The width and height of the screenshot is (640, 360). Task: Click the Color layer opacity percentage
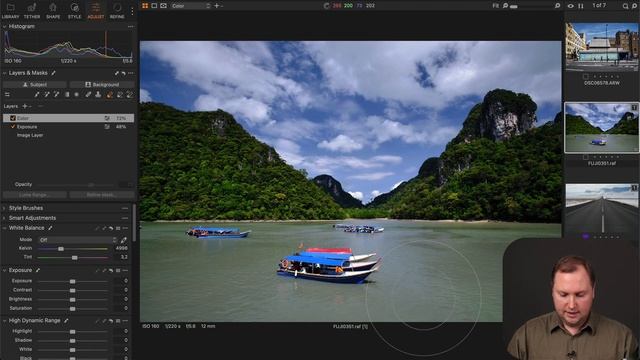pyautogui.click(x=121, y=118)
